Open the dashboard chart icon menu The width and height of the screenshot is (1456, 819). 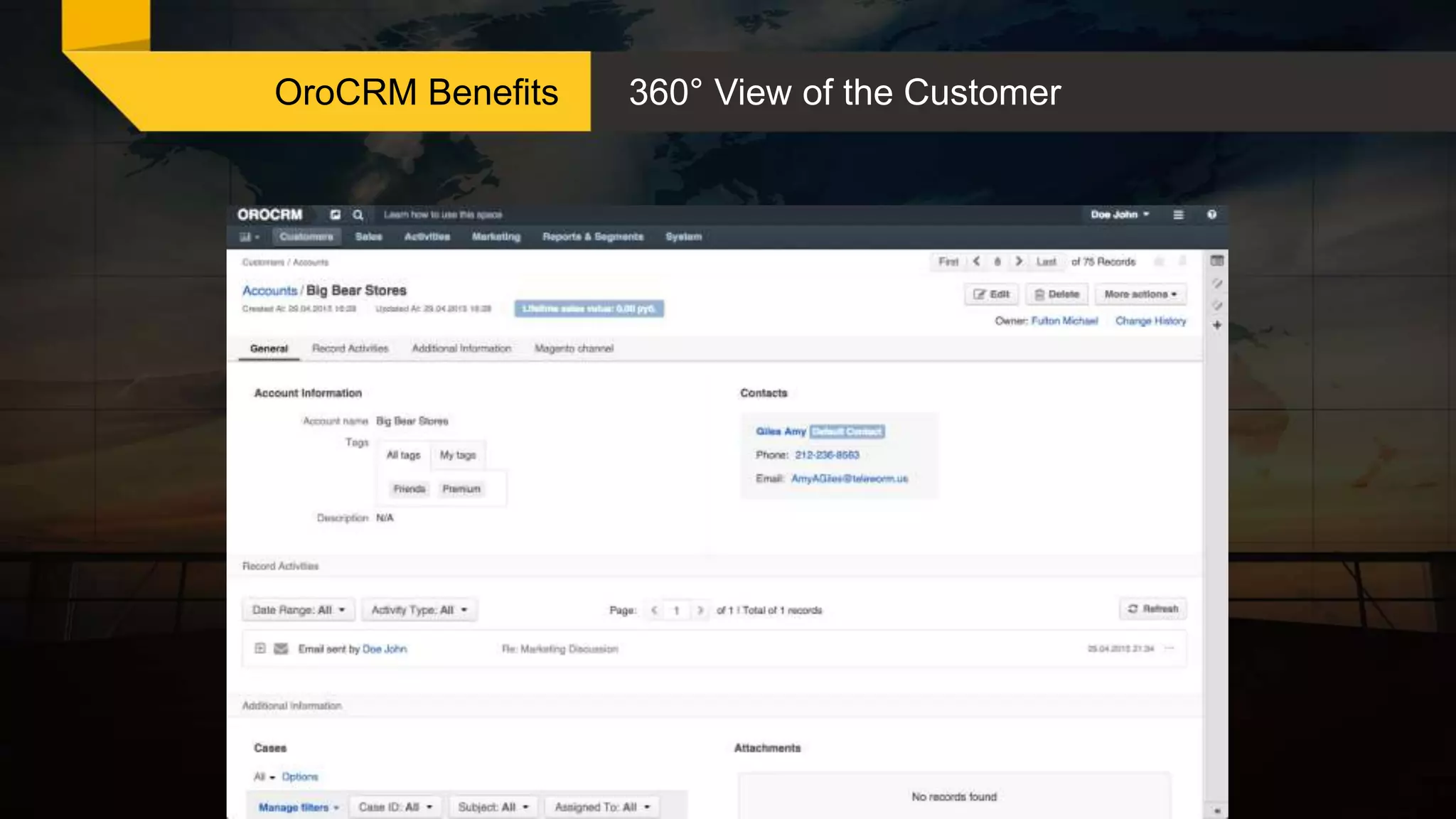[249, 237]
